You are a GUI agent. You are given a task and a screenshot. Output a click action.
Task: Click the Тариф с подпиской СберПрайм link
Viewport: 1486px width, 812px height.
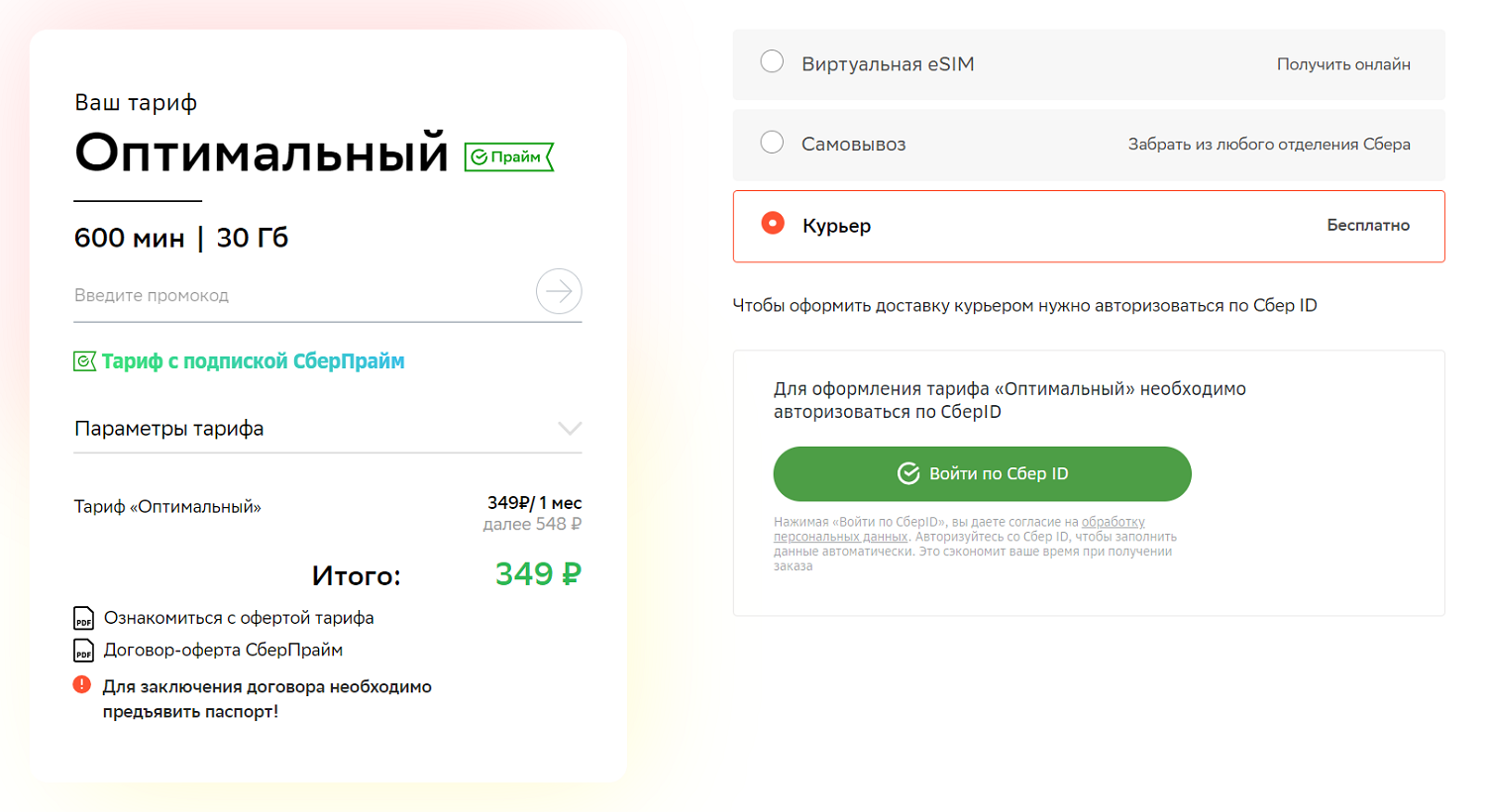253,361
